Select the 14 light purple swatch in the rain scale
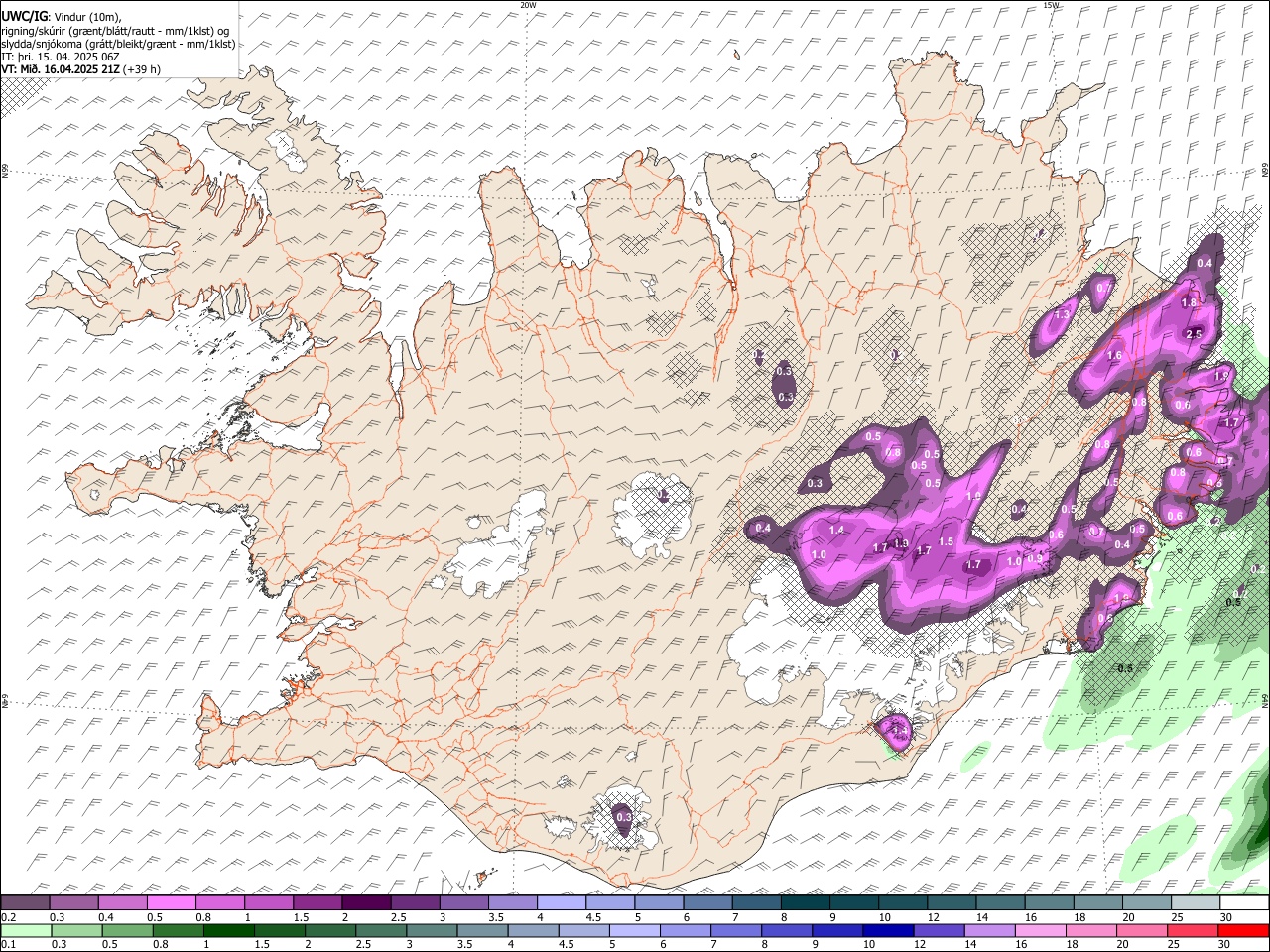Screen dimensions: 1270x952 [988, 930]
